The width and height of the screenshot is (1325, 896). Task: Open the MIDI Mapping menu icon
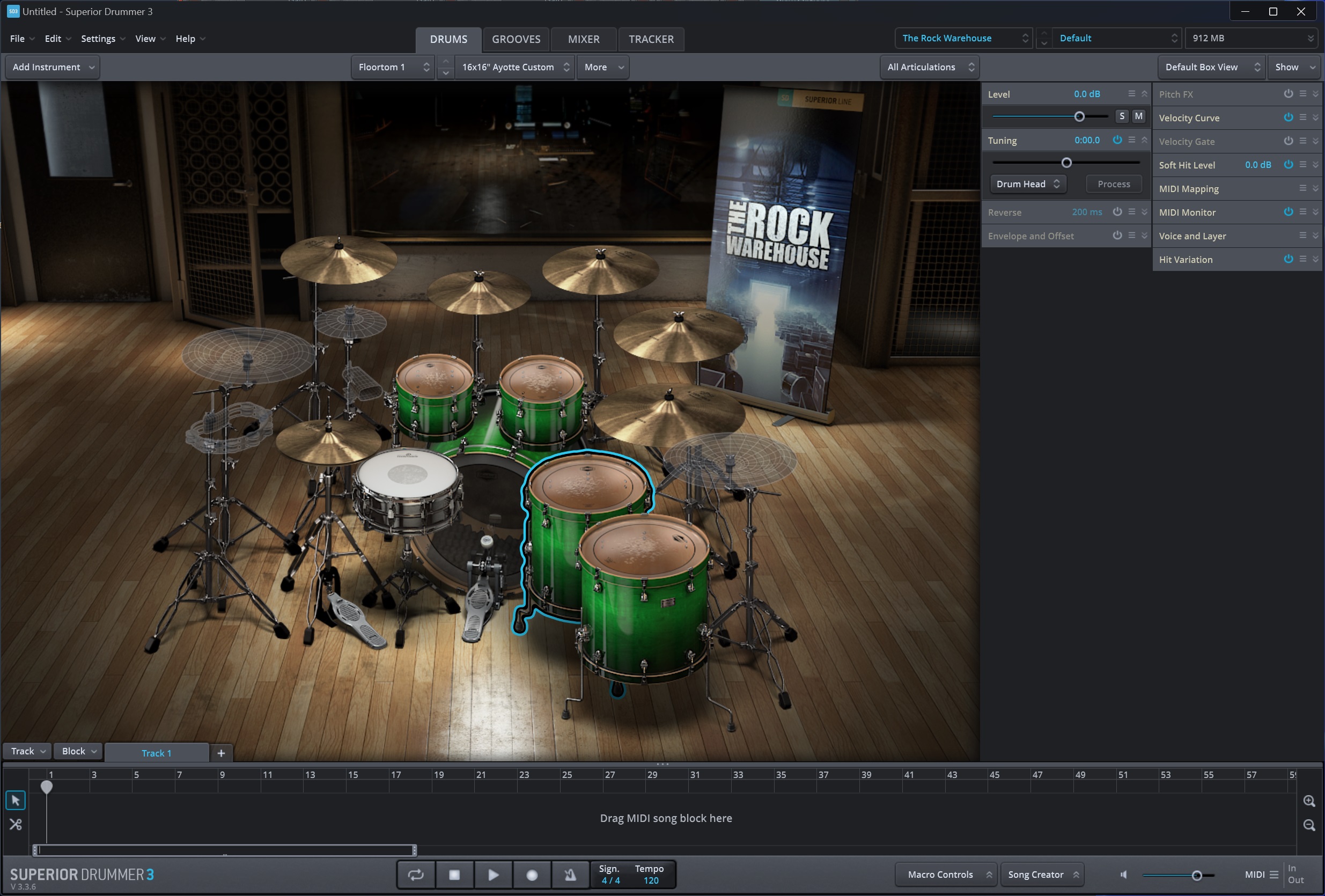(1303, 188)
